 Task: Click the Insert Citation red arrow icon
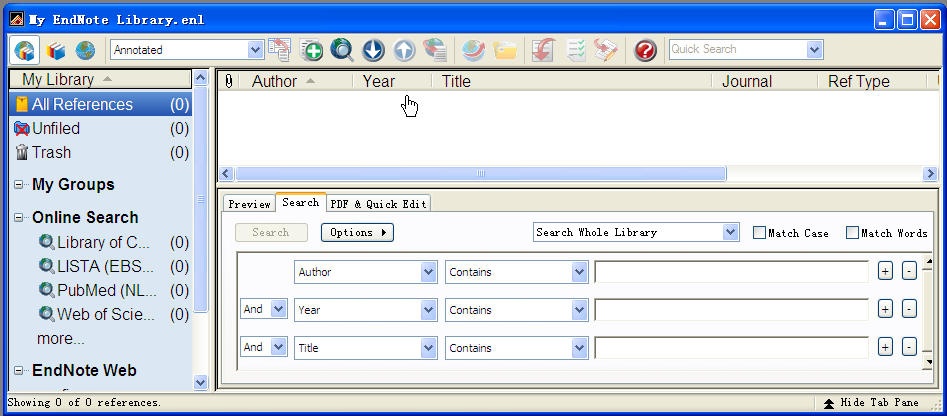(x=544, y=50)
